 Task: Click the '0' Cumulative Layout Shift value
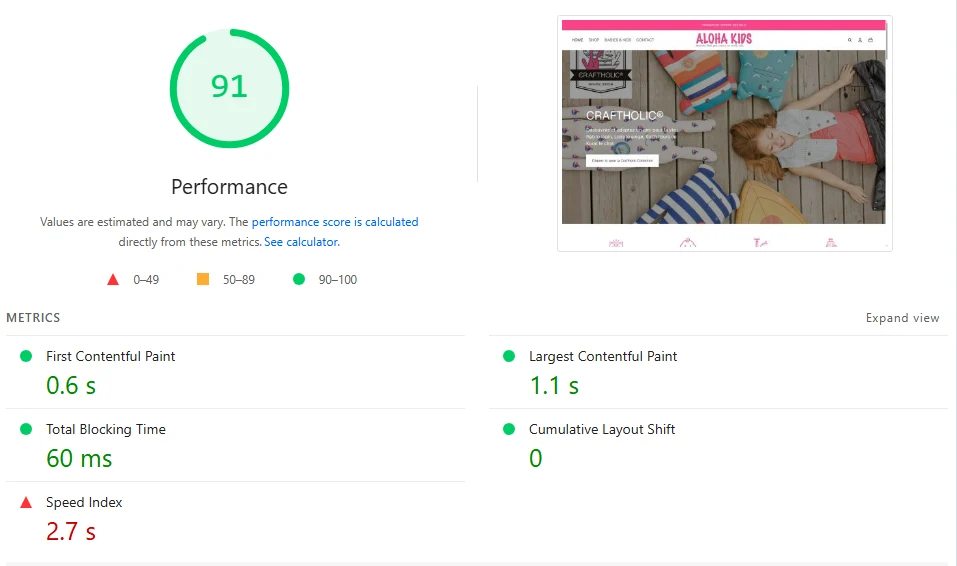click(535, 459)
